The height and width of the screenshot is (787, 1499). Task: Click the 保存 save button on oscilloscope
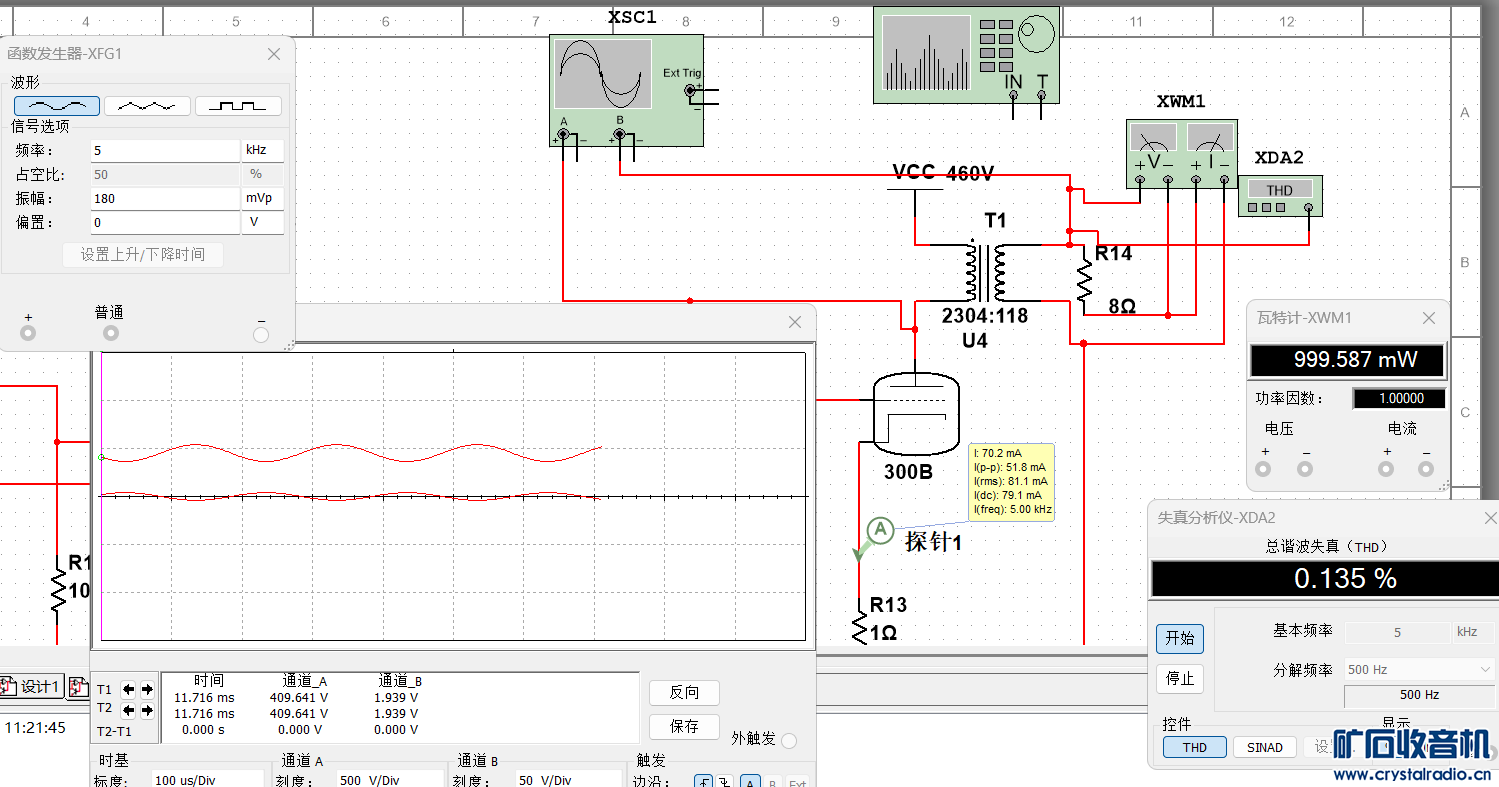tap(684, 726)
